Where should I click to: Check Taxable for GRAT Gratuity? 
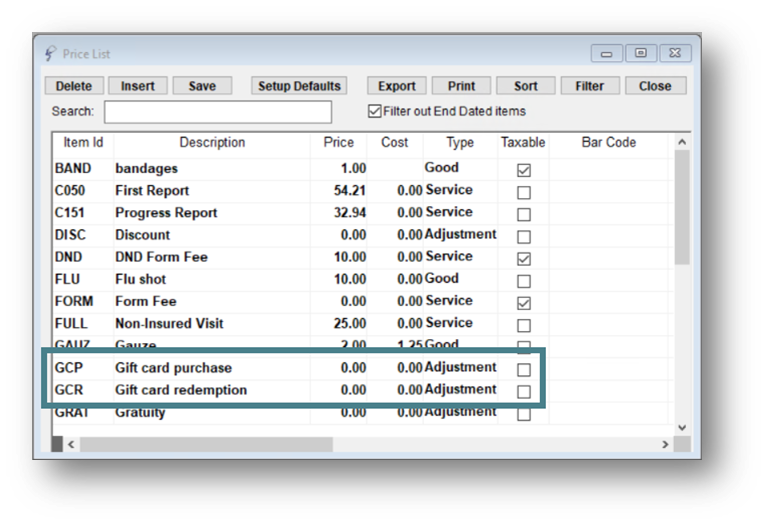tap(524, 414)
